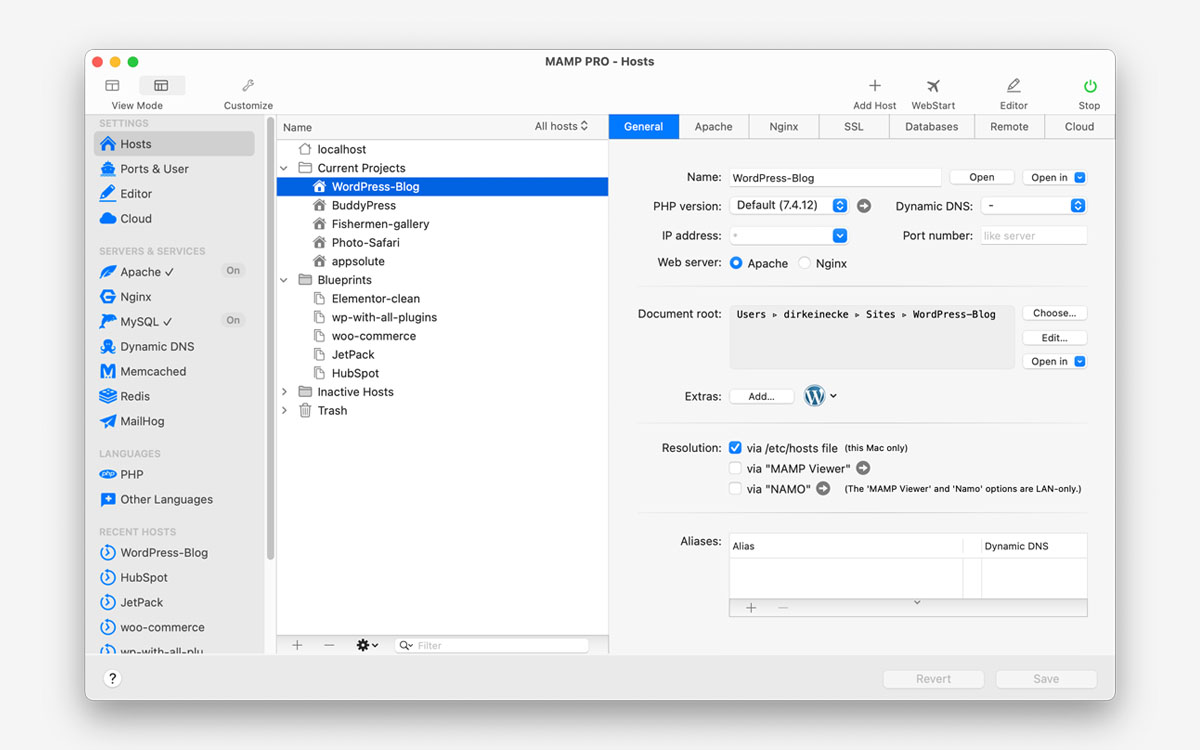The width and height of the screenshot is (1200, 750).
Task: Open Customize wrench icon
Action: pyautogui.click(x=248, y=86)
